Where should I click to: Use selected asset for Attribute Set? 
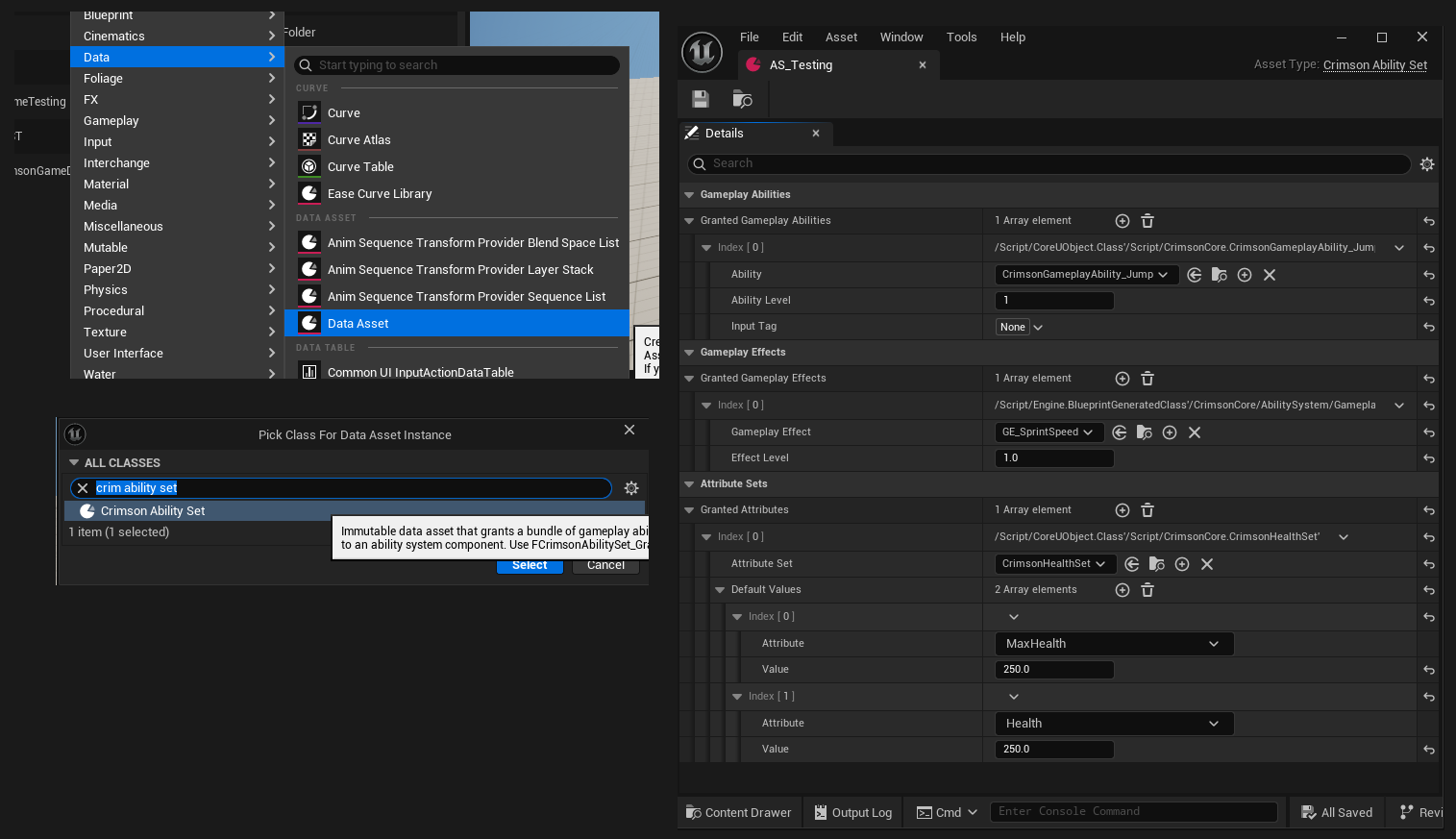point(1132,564)
